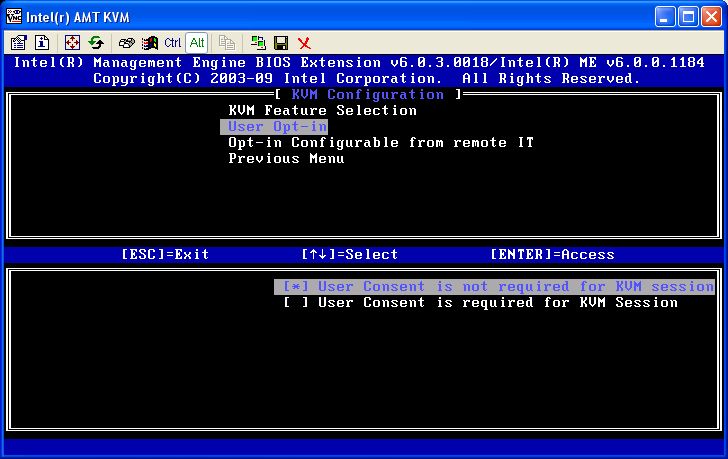Click the green refresh screen icon
Screen dimensions: 728x459
(96, 43)
